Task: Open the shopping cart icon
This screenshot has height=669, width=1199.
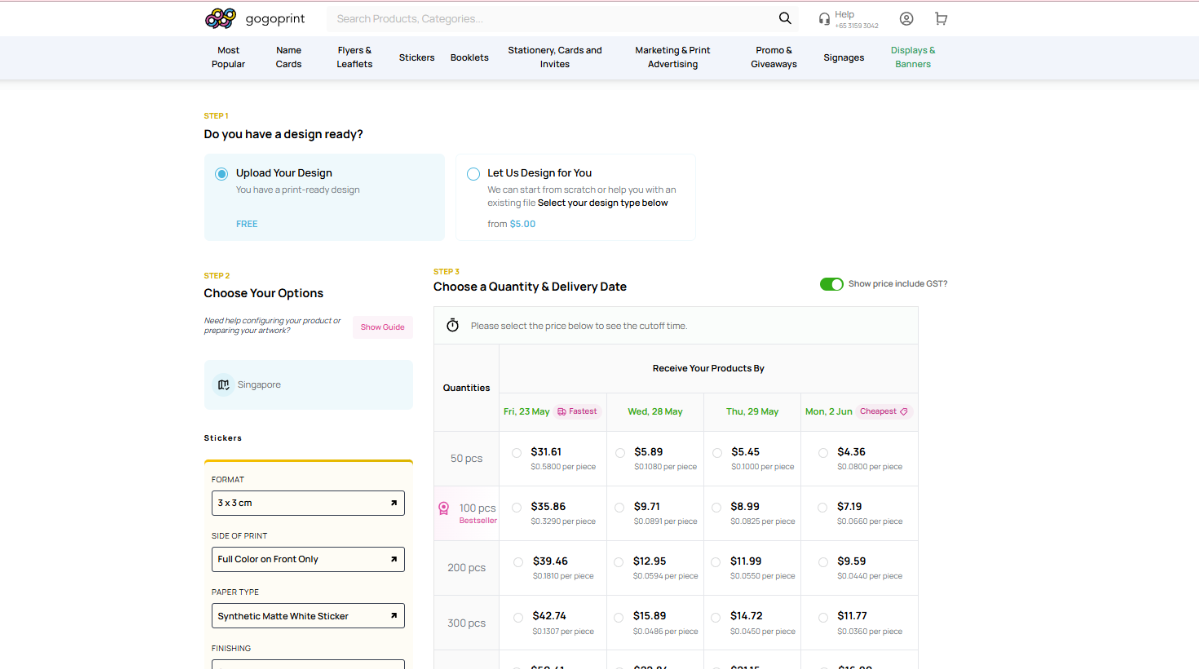Action: click(x=941, y=19)
